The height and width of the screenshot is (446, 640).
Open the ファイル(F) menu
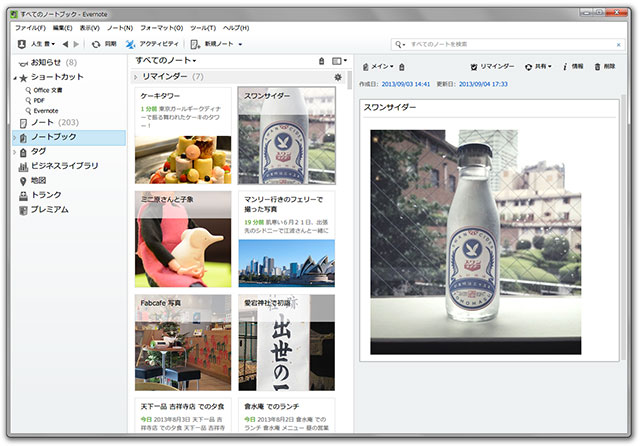[x=30, y=28]
